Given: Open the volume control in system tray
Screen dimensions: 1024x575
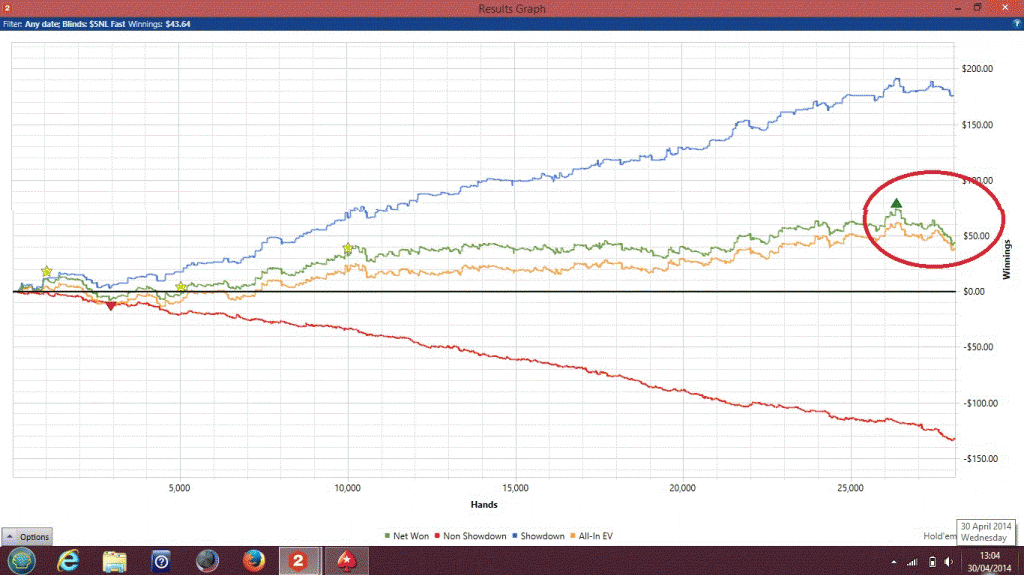Looking at the screenshot, I should (x=947, y=561).
